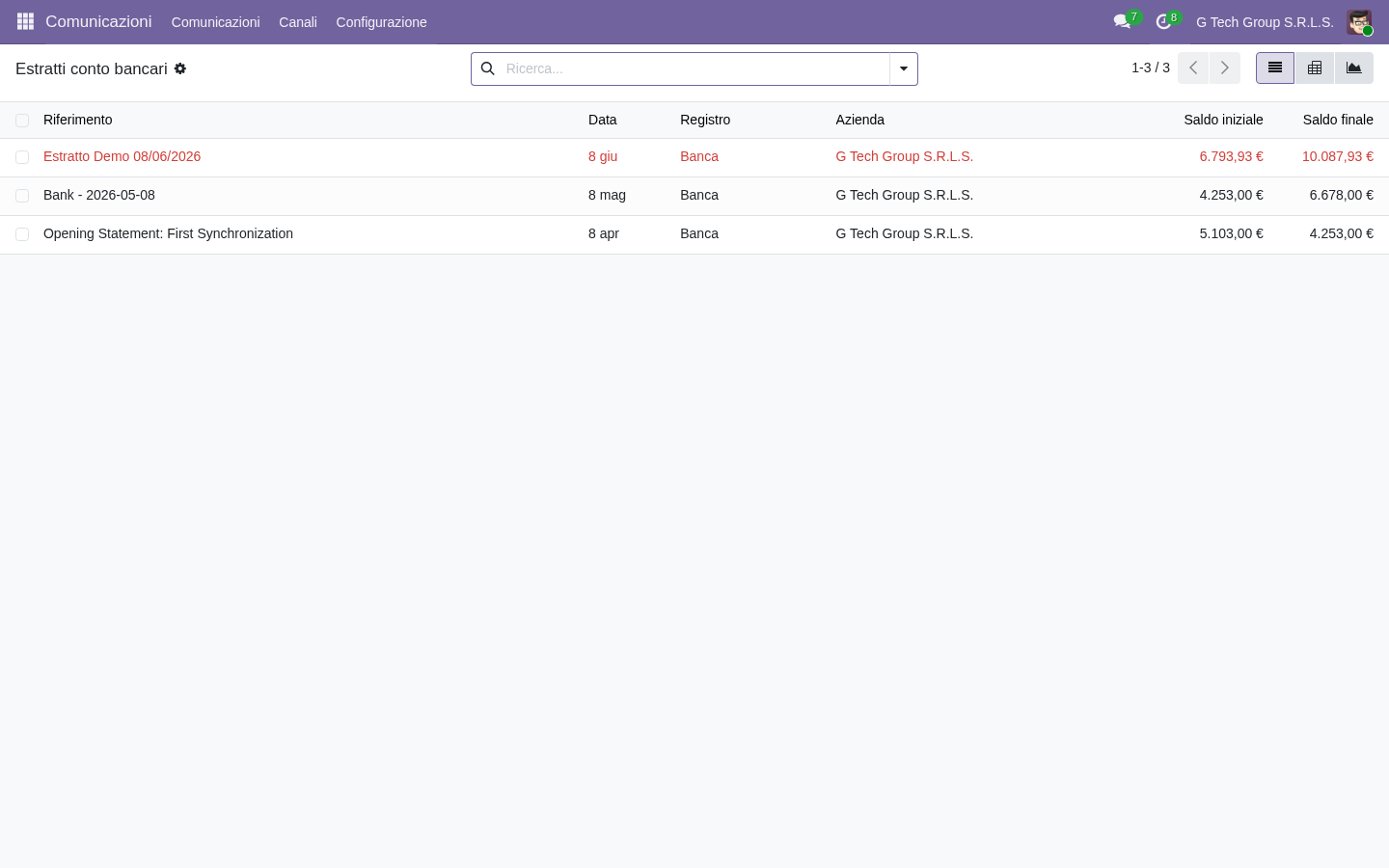Click the 10.087,93 € final balance
Image resolution: width=1389 pixels, height=868 pixels.
(1338, 156)
